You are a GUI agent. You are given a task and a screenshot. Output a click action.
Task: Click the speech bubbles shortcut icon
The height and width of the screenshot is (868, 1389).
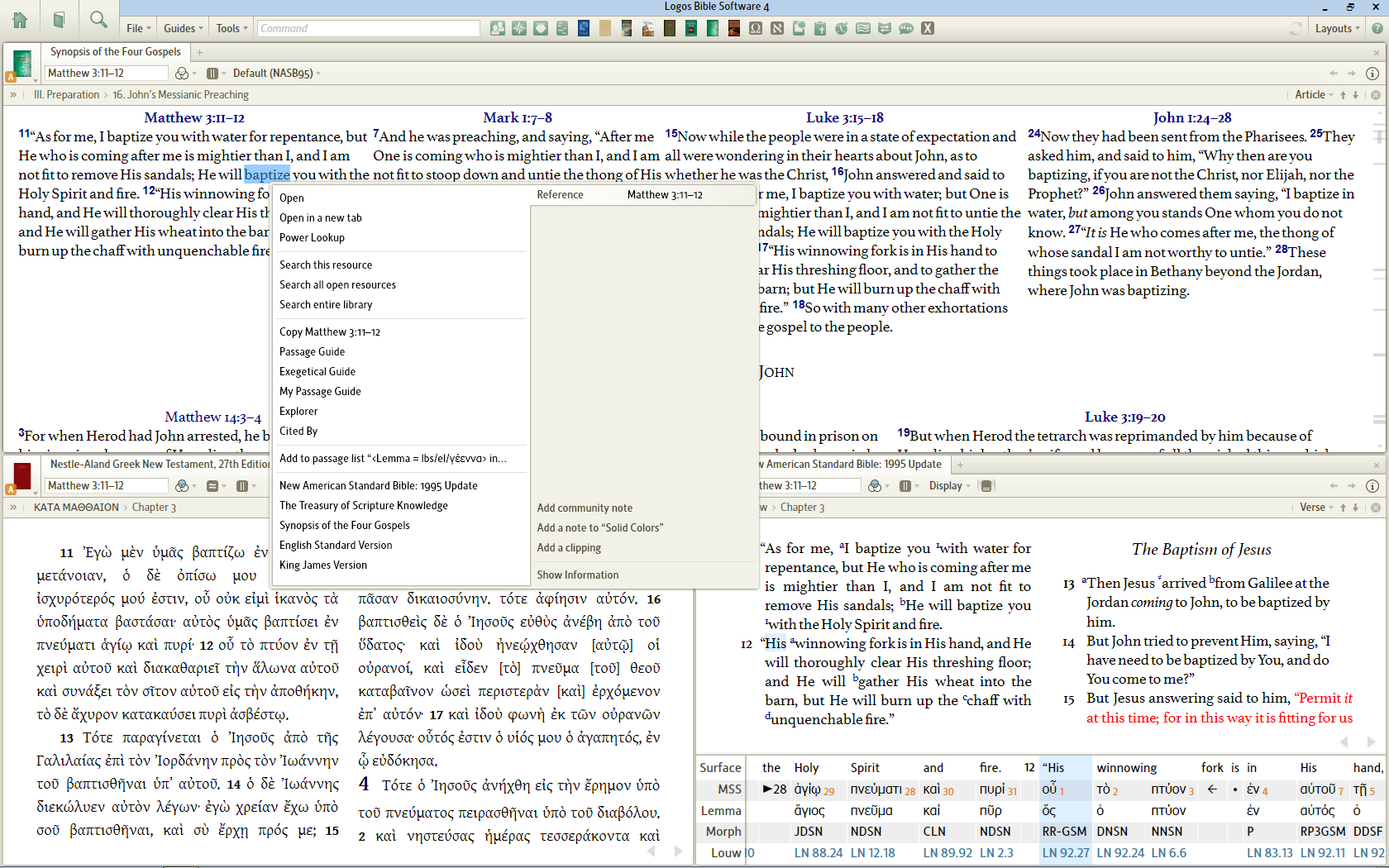[906, 28]
